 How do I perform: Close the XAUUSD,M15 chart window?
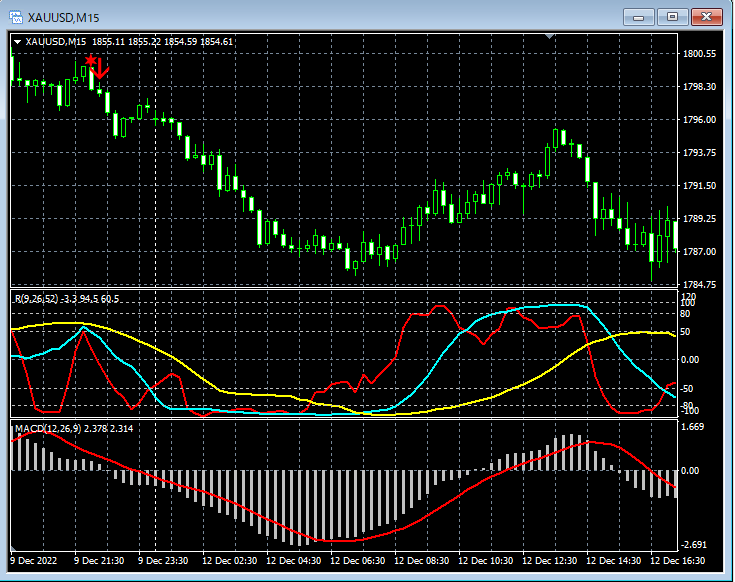705,16
